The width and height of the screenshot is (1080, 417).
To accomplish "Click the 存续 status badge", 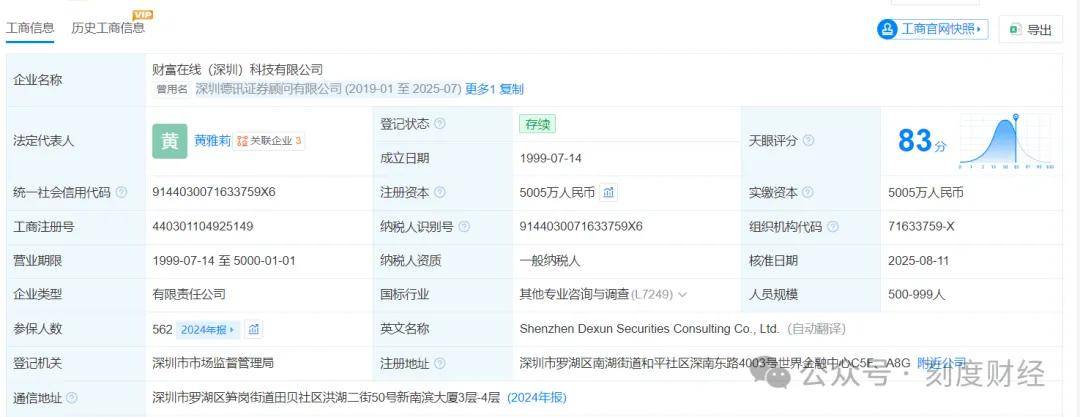I will [537, 125].
